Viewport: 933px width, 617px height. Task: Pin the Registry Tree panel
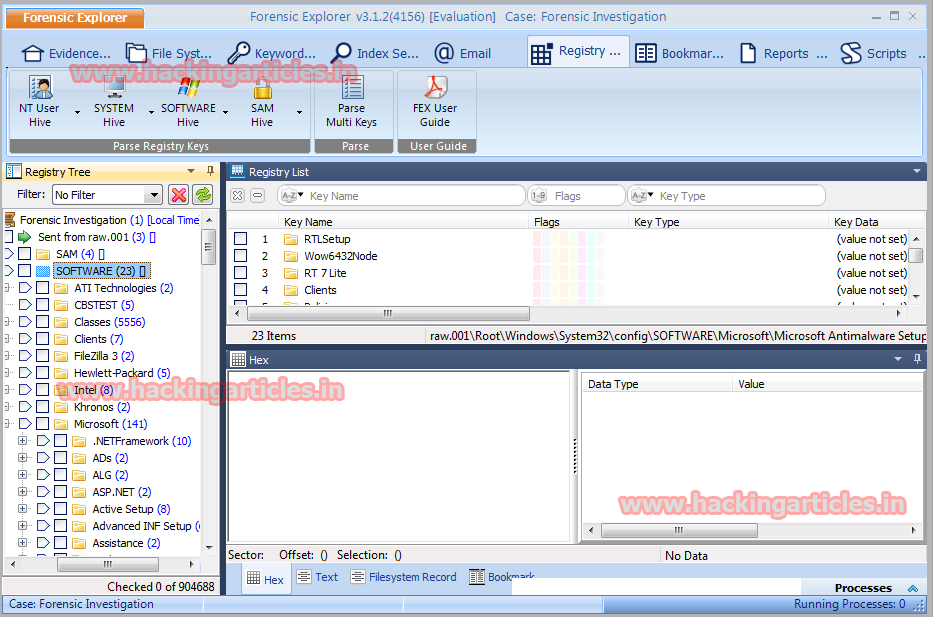point(210,171)
